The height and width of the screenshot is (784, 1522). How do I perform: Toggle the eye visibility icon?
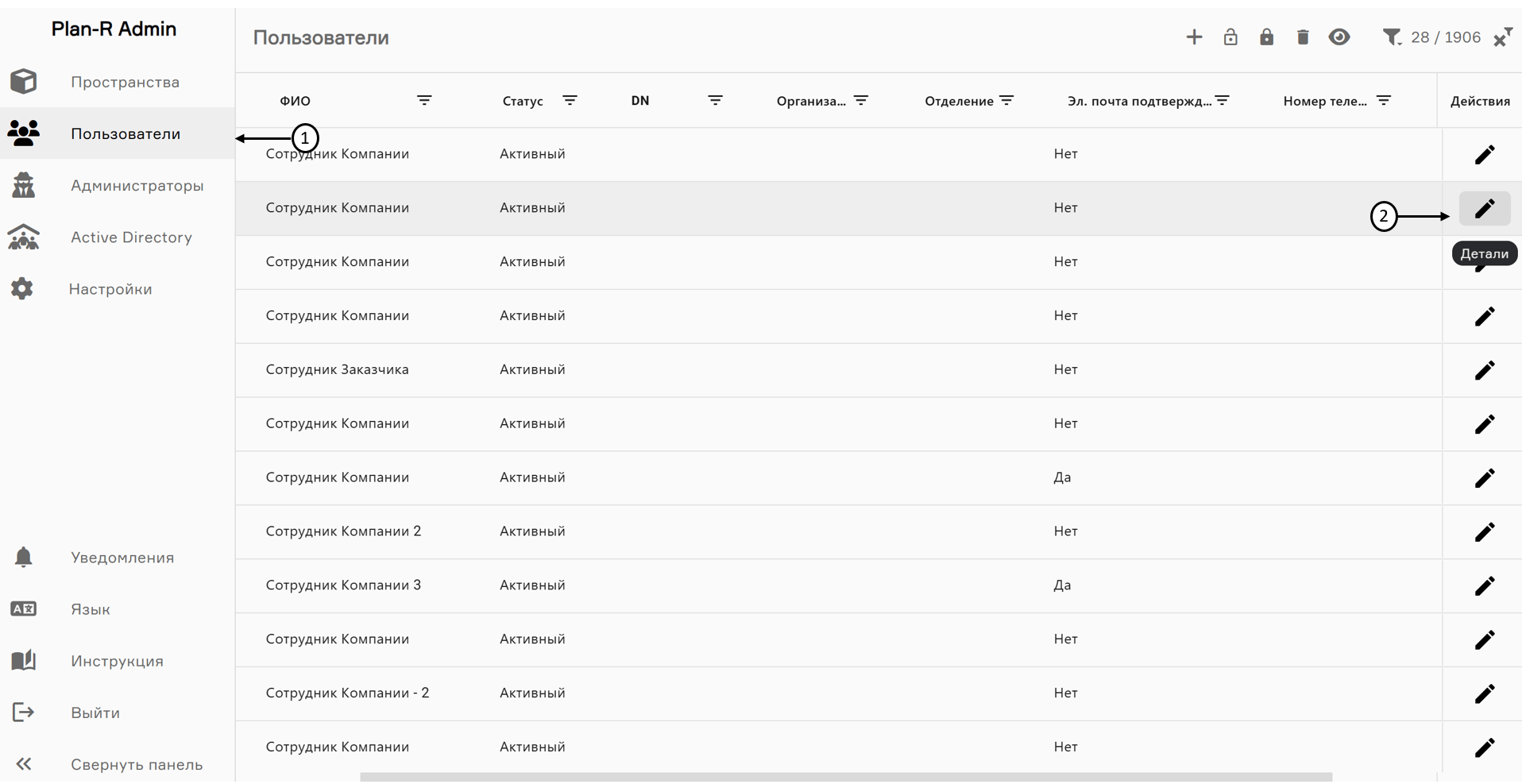[1339, 37]
